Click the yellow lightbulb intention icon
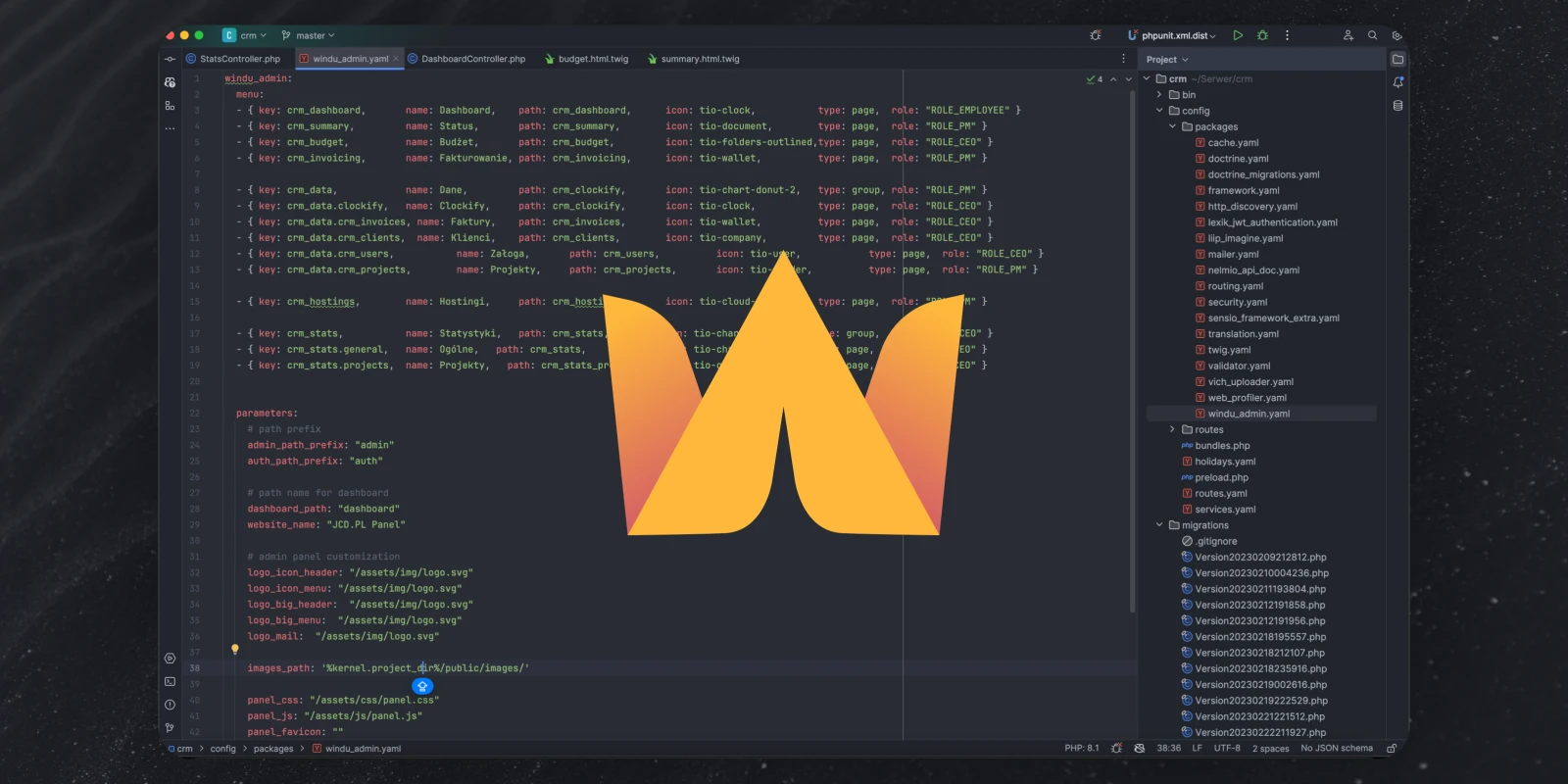1568x784 pixels. coord(235,650)
